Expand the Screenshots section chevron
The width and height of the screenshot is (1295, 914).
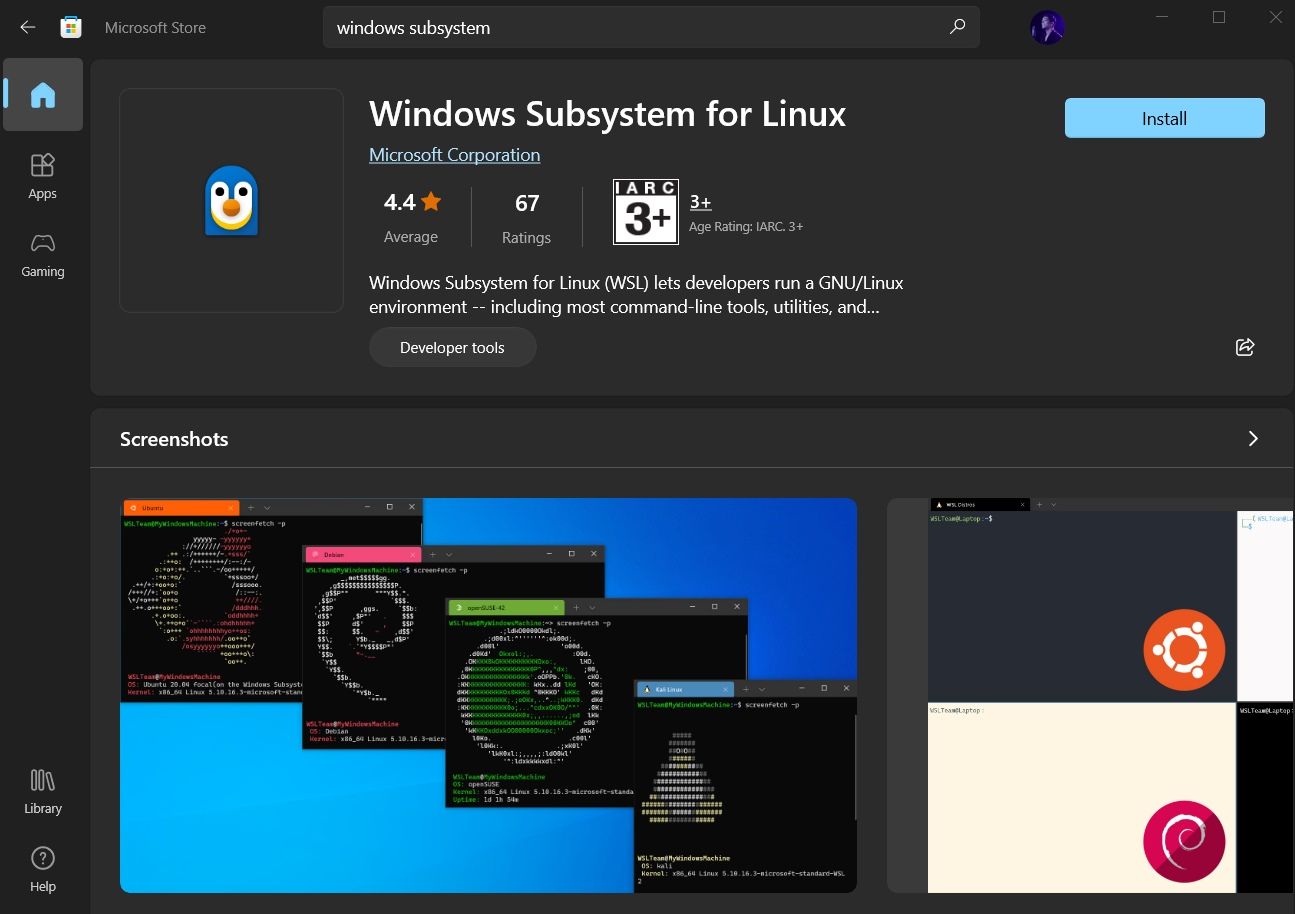coord(1253,439)
